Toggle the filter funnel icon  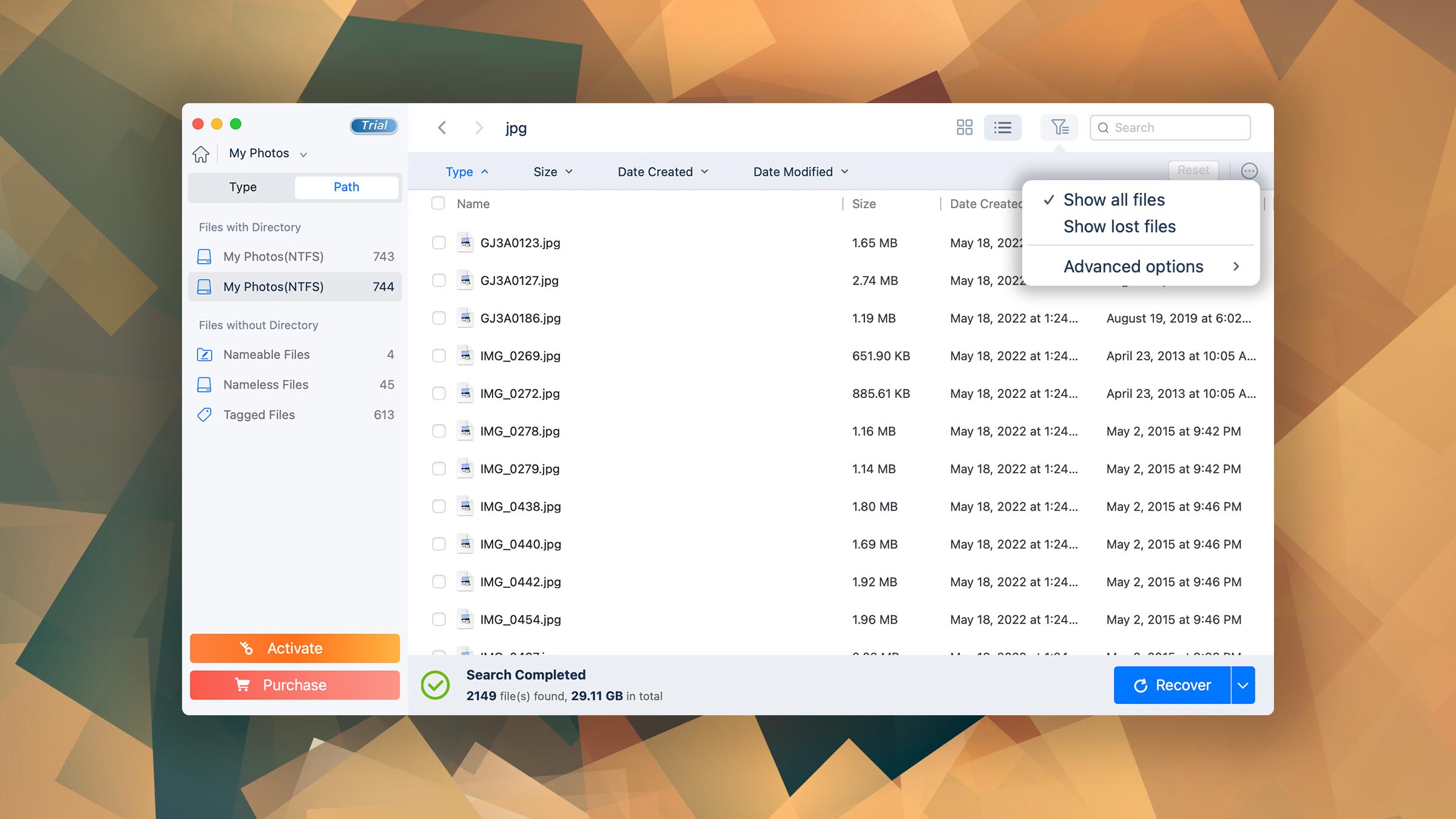pyautogui.click(x=1059, y=127)
